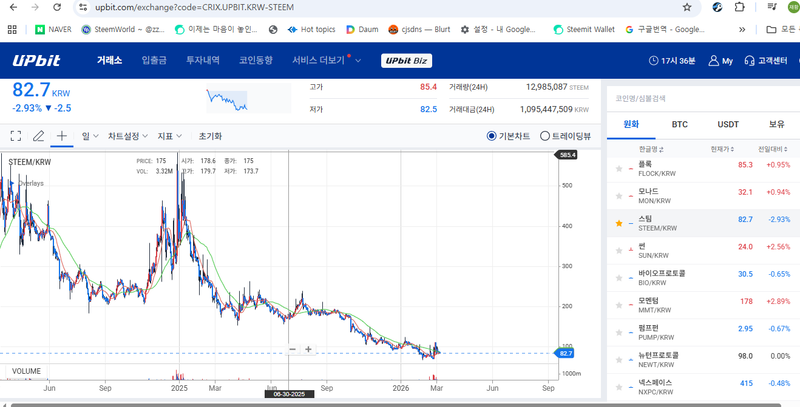Click the 초기화 reset button

tap(210, 136)
